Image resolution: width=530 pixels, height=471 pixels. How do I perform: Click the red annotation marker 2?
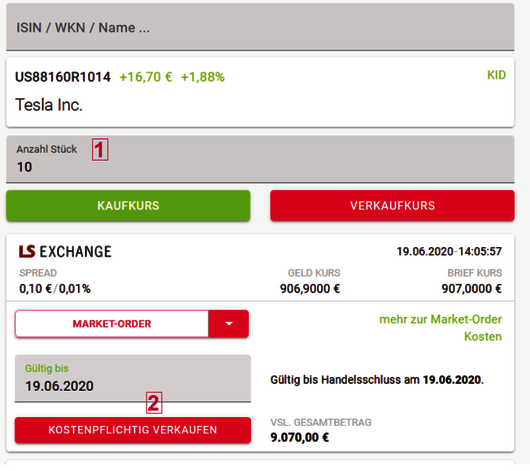pos(154,403)
